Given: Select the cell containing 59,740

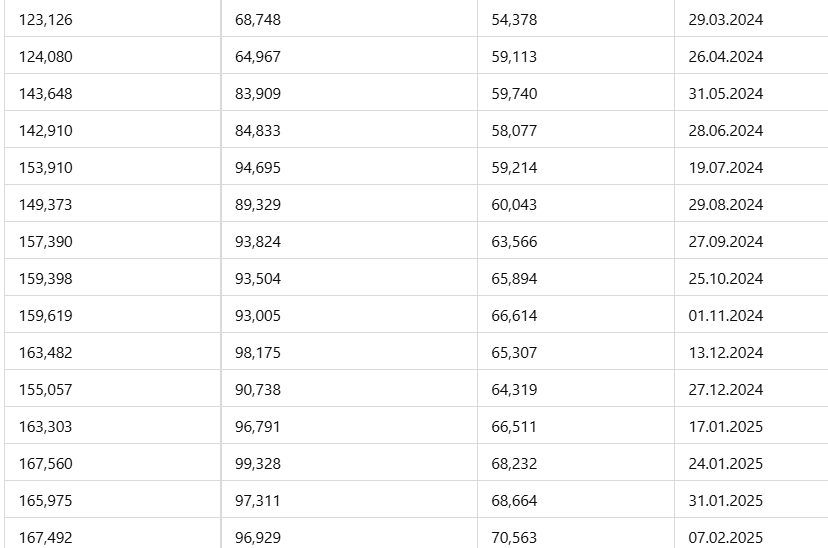Looking at the screenshot, I should click(x=514, y=93).
